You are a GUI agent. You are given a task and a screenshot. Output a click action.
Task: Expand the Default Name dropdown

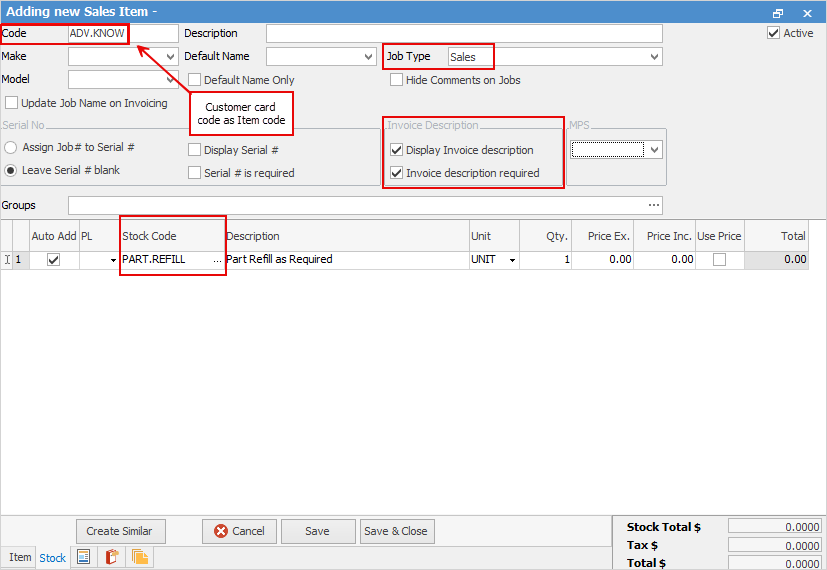pos(369,56)
